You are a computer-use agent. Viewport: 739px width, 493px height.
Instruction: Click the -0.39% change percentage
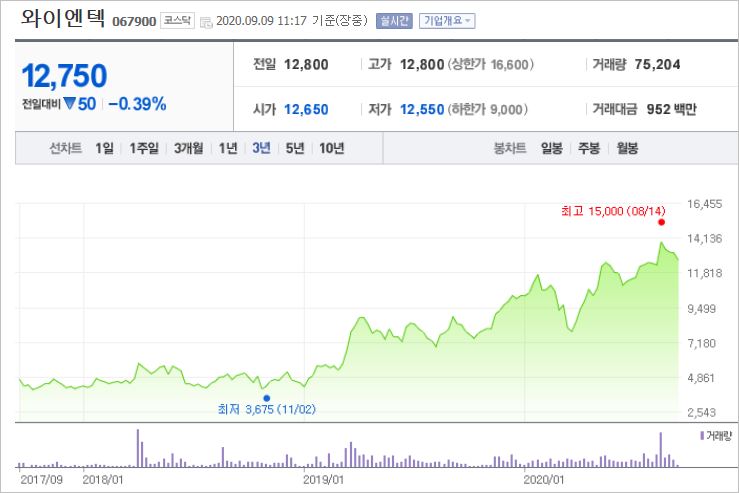137,104
